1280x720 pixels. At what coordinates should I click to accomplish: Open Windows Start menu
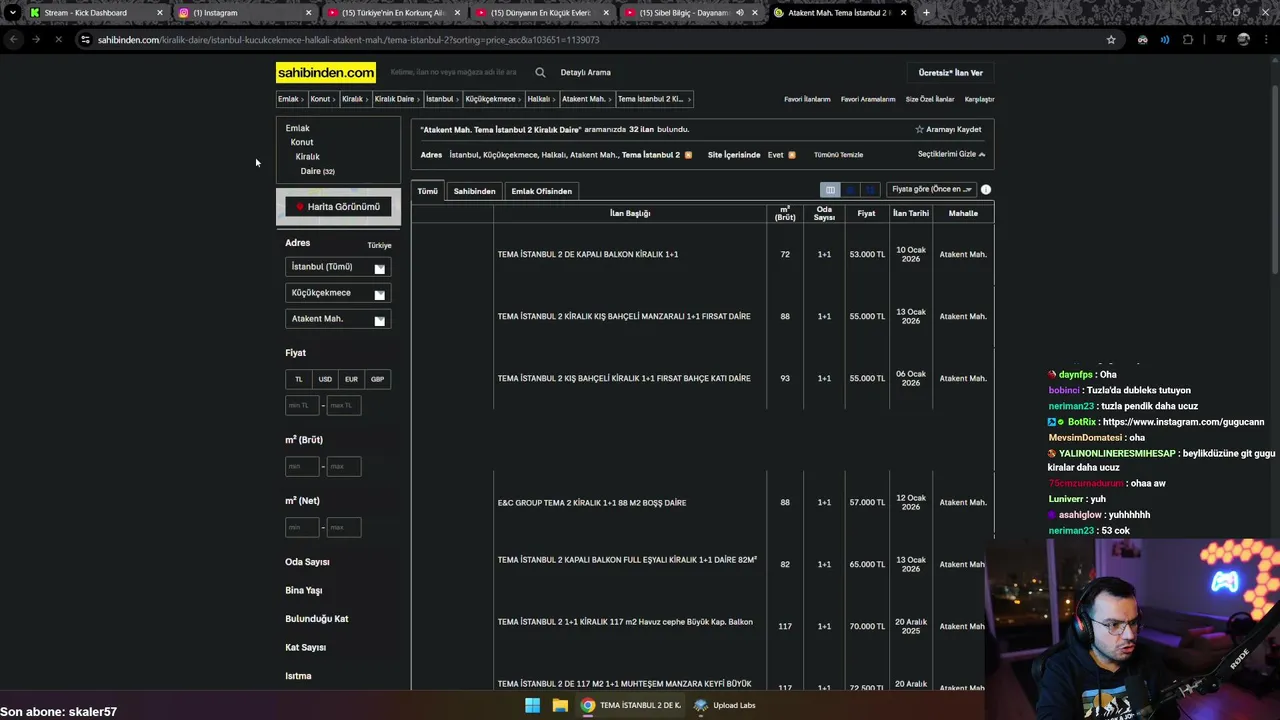(532, 705)
